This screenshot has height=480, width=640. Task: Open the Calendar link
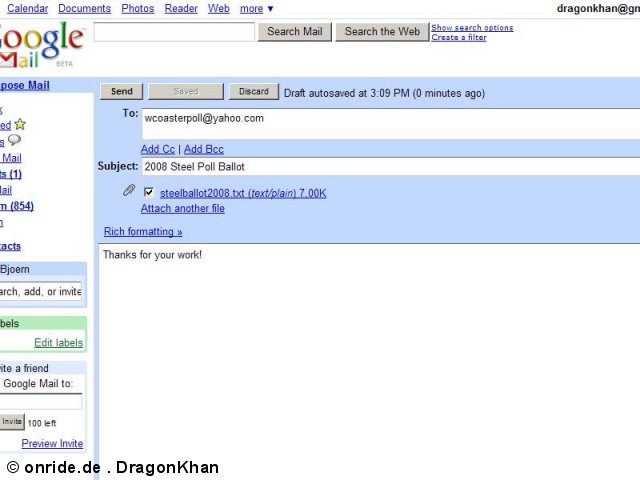point(27,9)
